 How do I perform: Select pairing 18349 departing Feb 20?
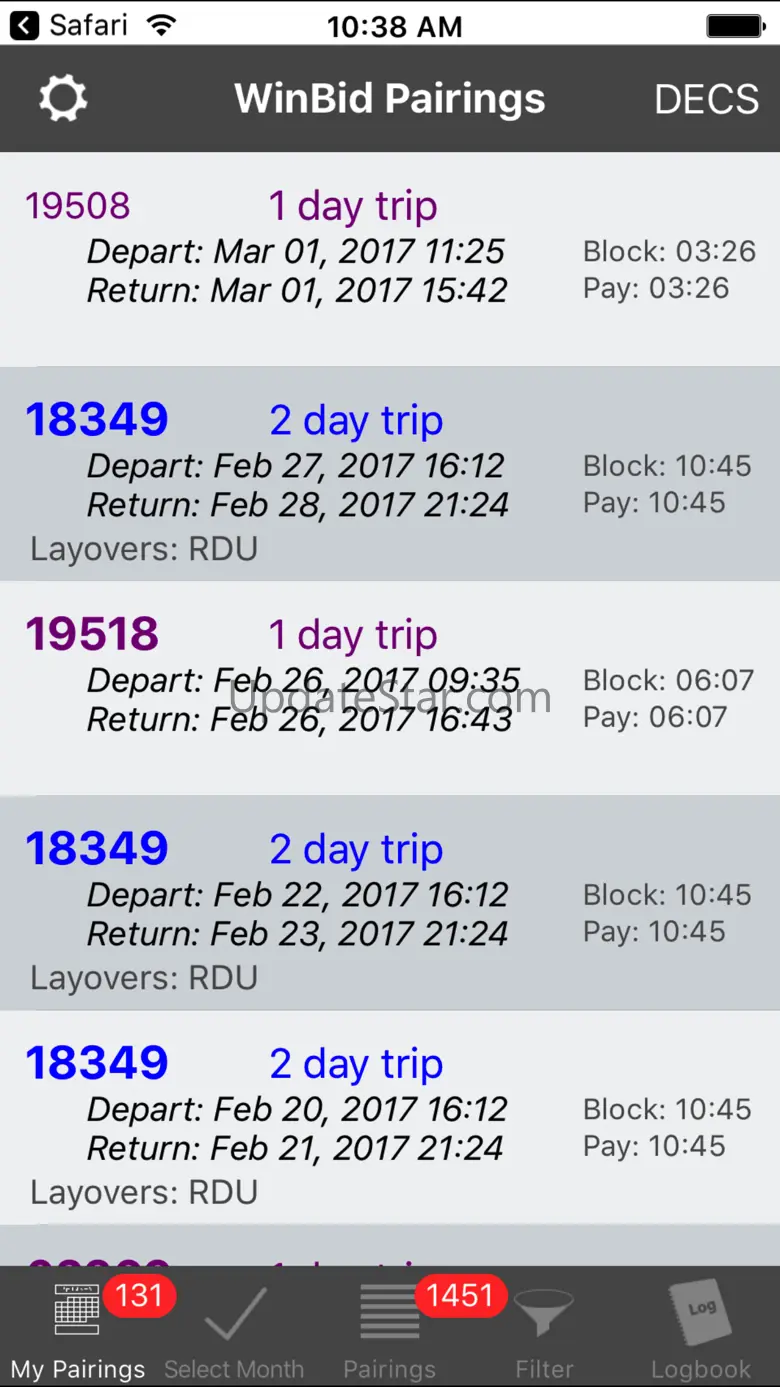(390, 1117)
